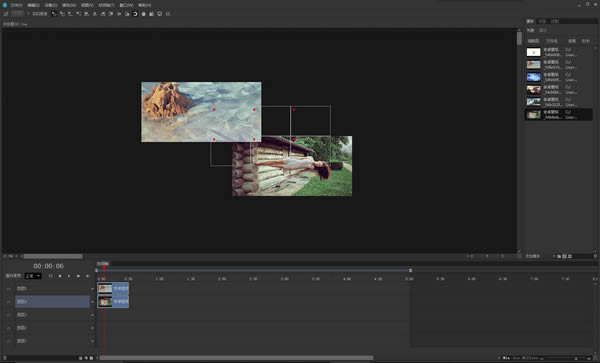Open the zoom percentage dropdown below the preview
Screen dimensions: 600x363
click(10, 256)
